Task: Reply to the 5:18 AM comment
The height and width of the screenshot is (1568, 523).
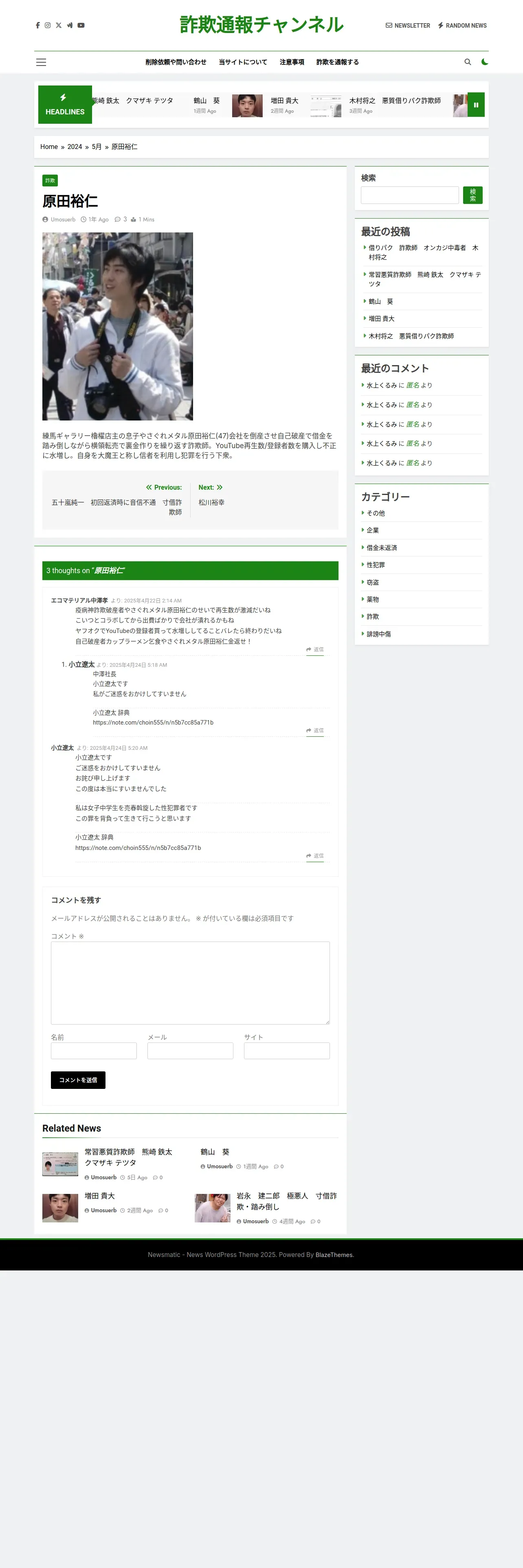Action: 315,730
